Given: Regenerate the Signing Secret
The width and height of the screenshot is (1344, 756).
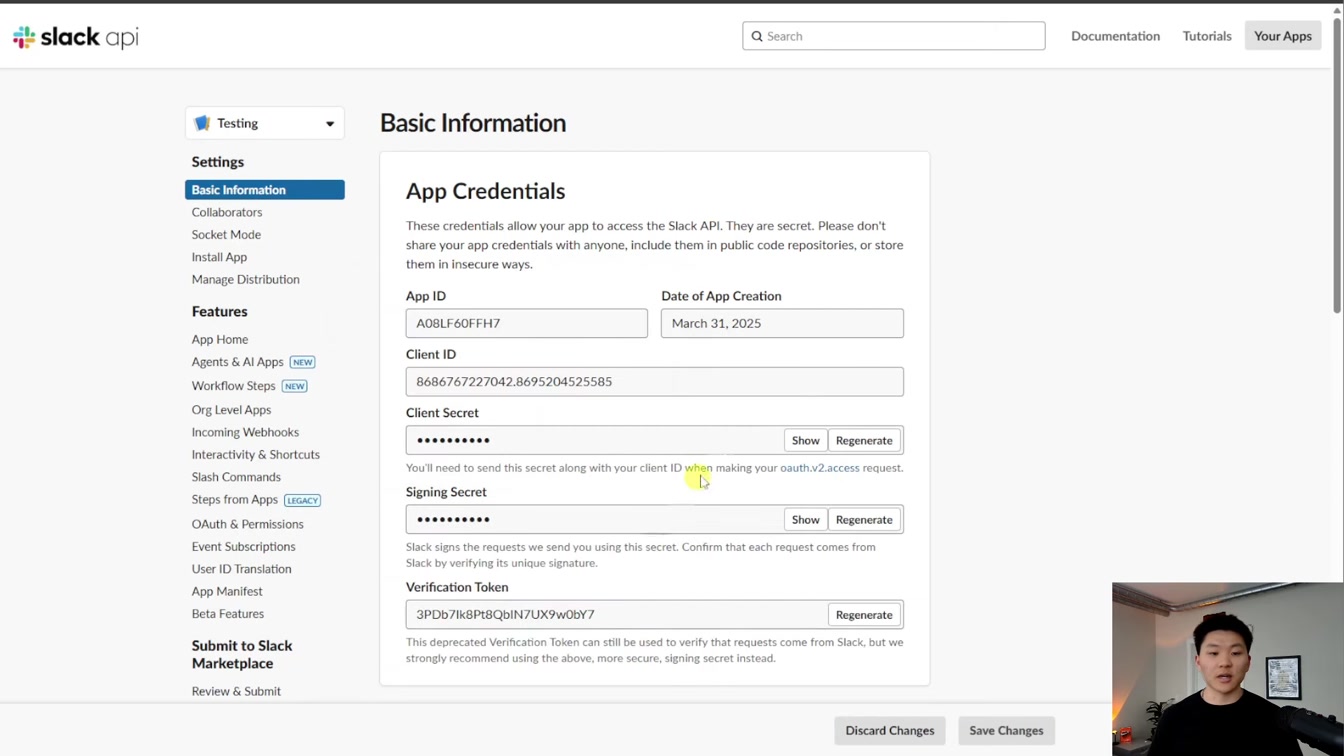Looking at the screenshot, I should pos(864,519).
